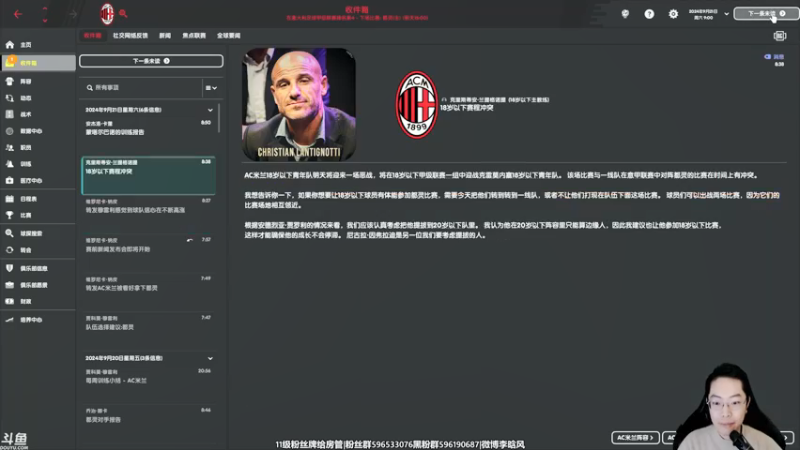
Task: Open Club Info (俱乐部信息) in the sidebar
Action: [x=38, y=268]
